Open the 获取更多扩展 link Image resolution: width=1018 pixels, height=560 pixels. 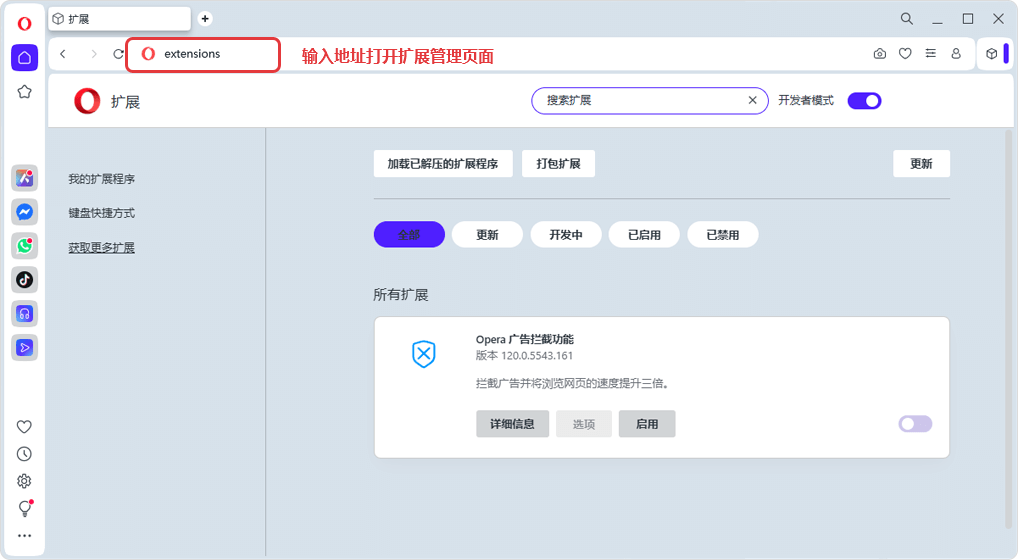pos(101,247)
